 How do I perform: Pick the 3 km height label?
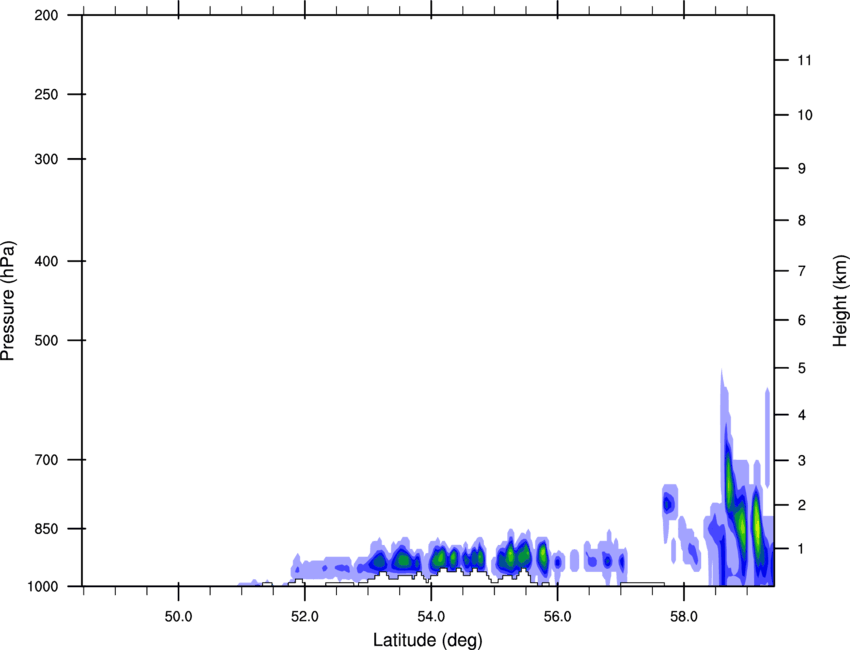tap(802, 460)
